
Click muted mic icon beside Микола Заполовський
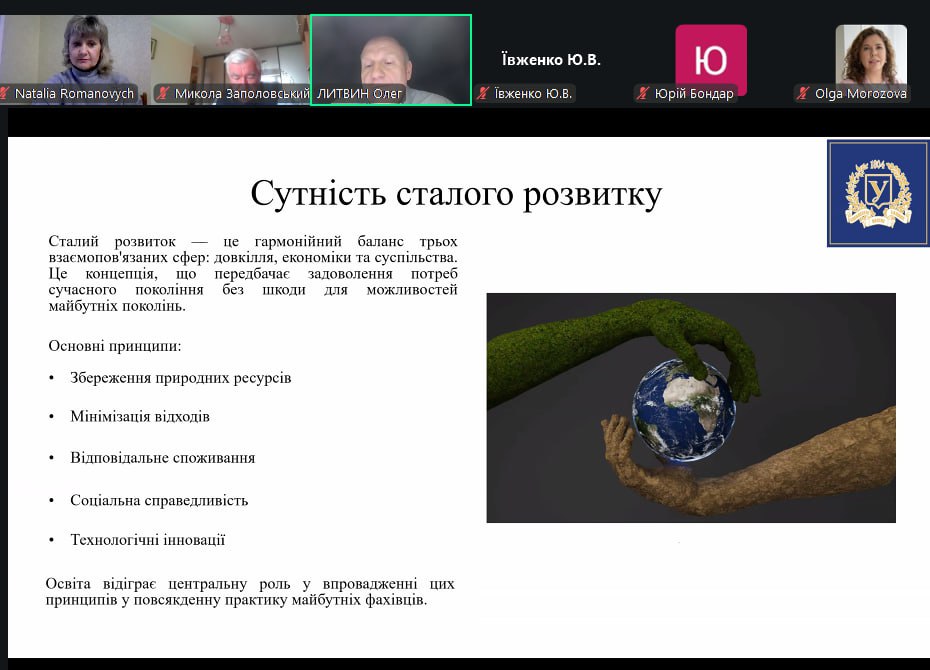point(163,94)
